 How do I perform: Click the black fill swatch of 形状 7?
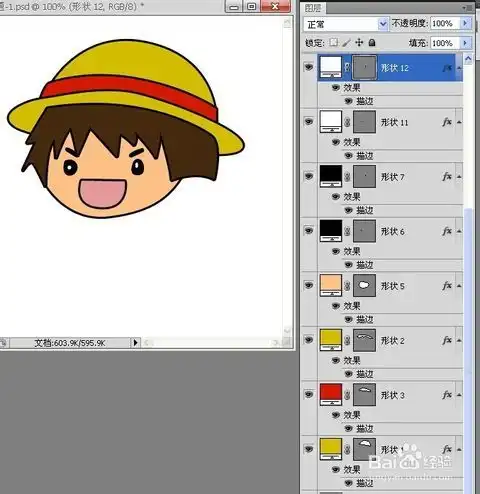pyautogui.click(x=331, y=176)
